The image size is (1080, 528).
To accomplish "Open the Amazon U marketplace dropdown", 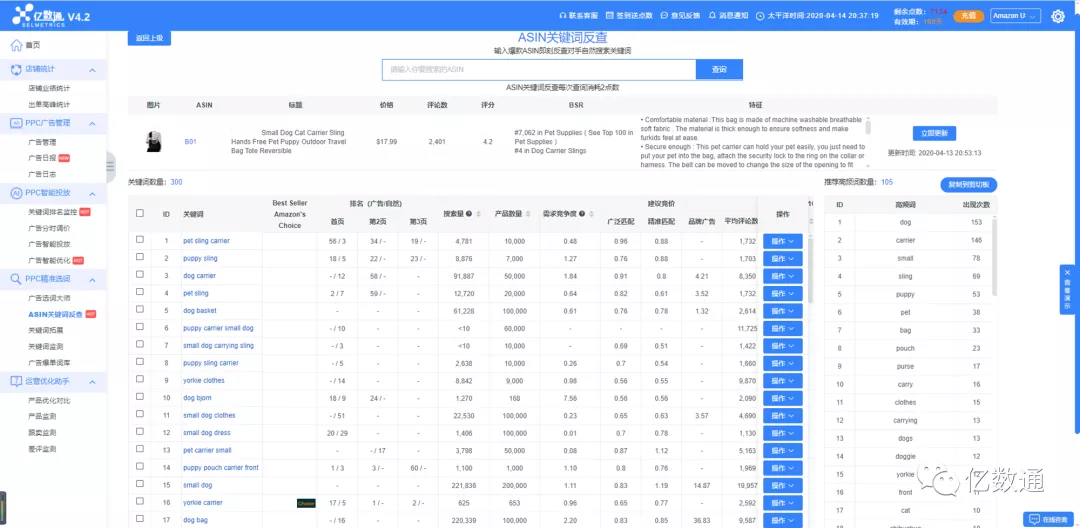I will point(1015,16).
